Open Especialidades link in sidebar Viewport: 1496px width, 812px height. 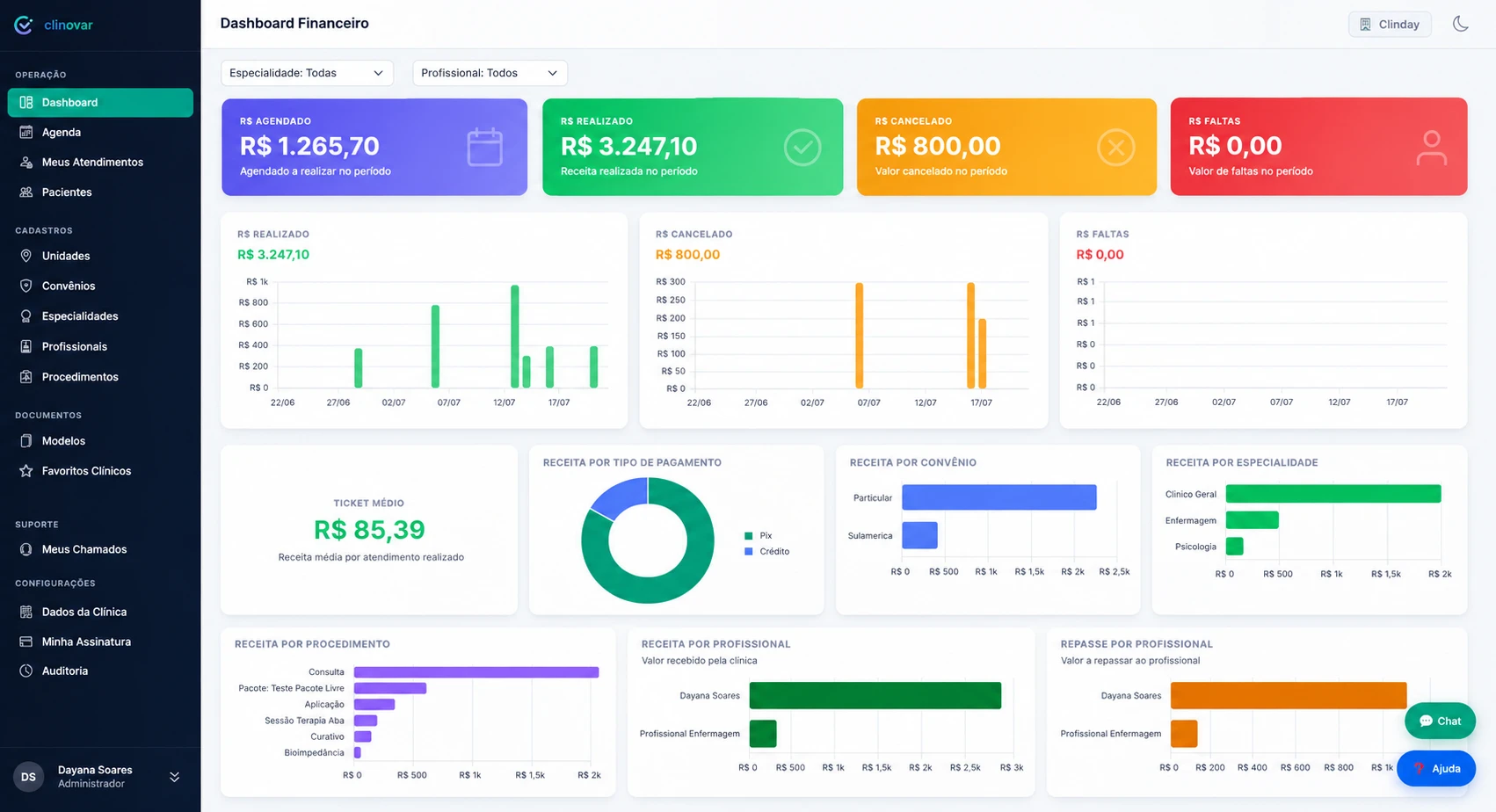click(100, 316)
